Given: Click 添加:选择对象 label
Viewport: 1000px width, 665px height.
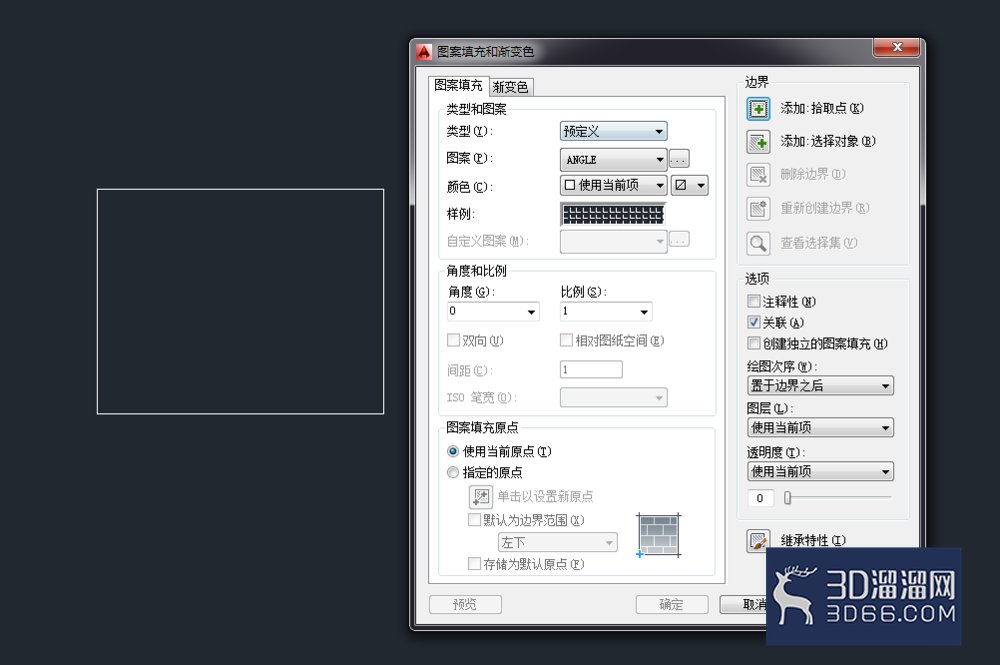Looking at the screenshot, I should (828, 142).
